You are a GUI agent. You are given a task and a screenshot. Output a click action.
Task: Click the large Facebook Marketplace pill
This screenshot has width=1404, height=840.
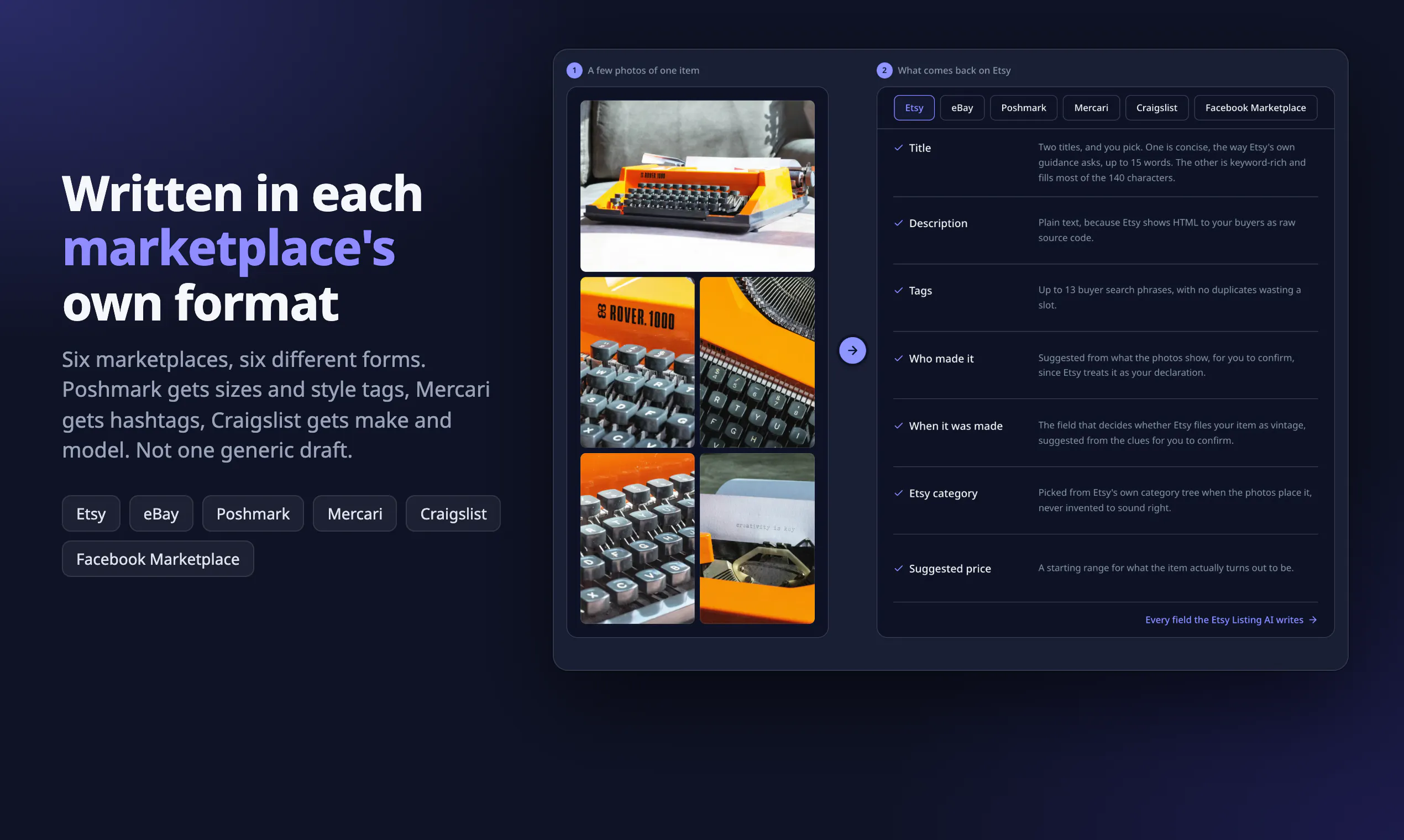click(158, 559)
